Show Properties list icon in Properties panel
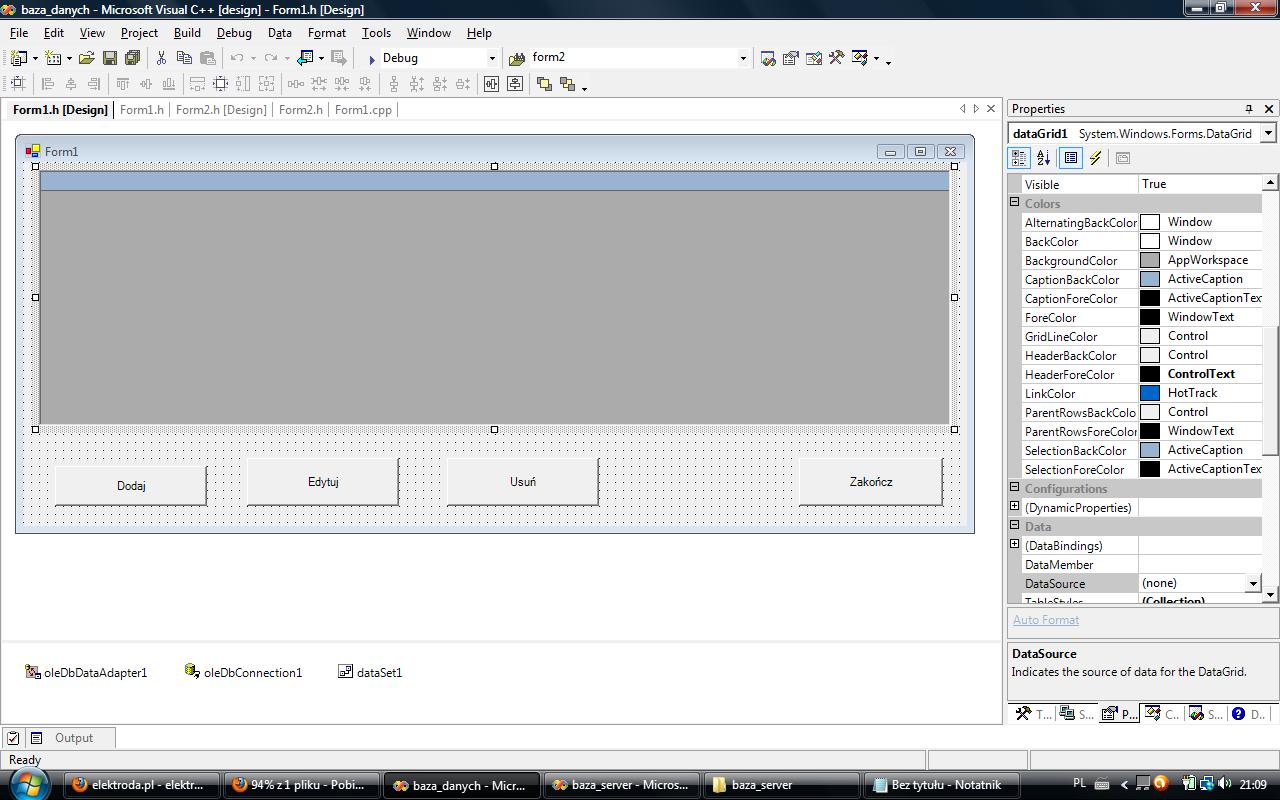 [1071, 158]
